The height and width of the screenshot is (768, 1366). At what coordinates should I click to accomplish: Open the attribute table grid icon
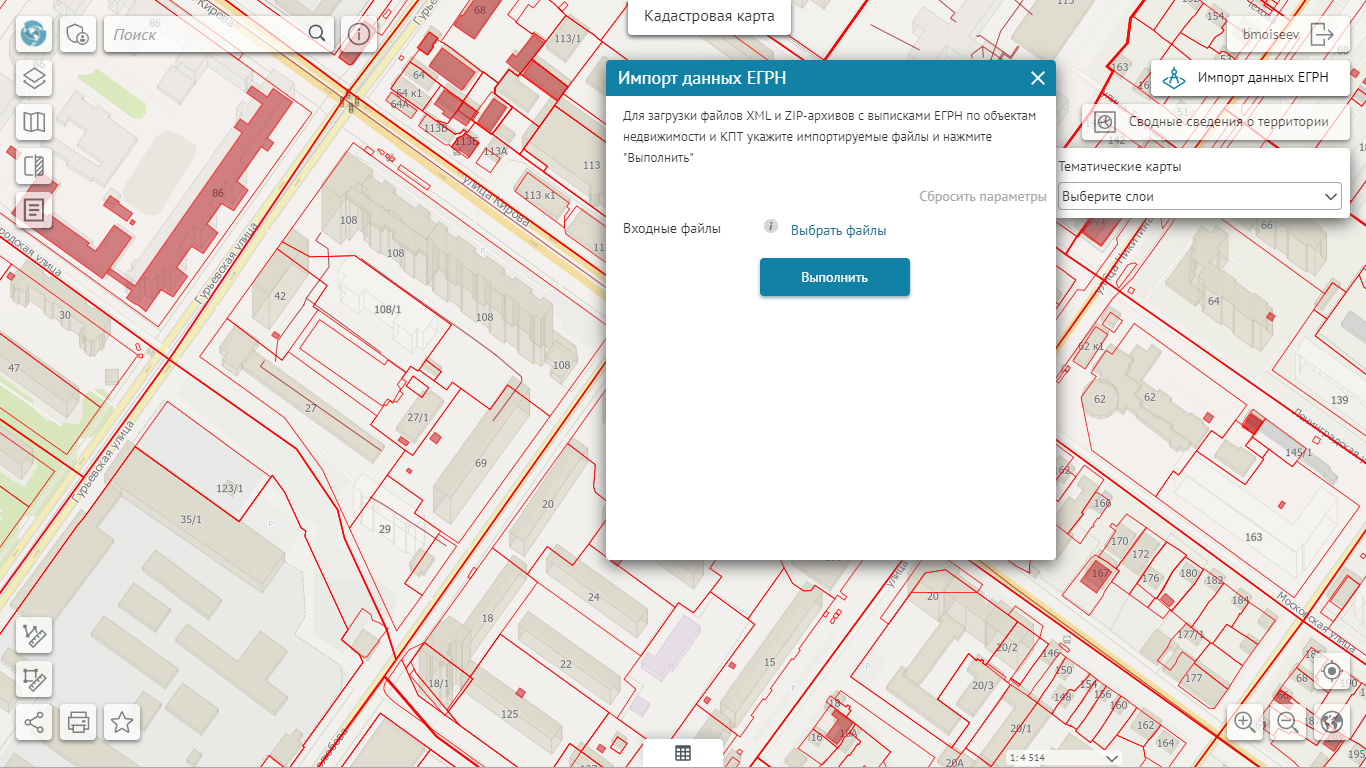(683, 754)
